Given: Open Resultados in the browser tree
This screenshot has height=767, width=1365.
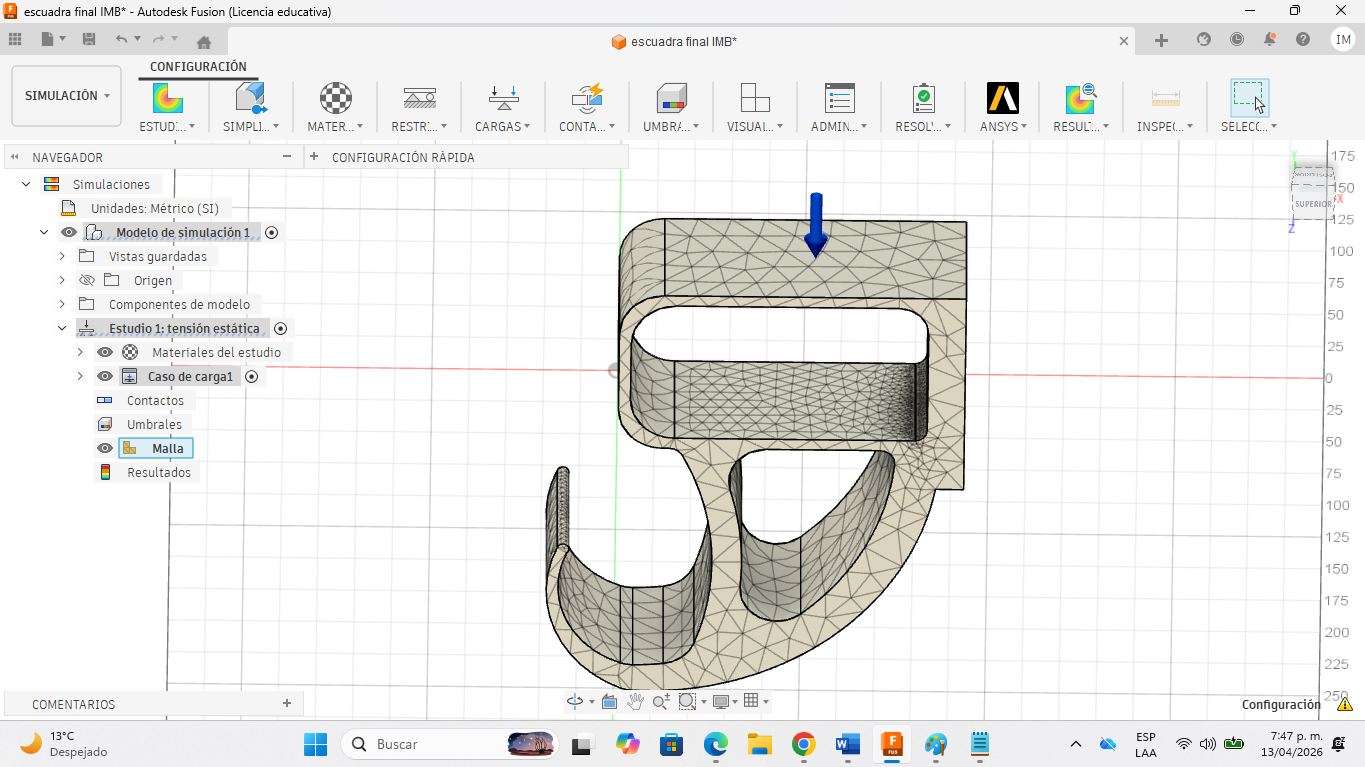Looking at the screenshot, I should (x=158, y=472).
